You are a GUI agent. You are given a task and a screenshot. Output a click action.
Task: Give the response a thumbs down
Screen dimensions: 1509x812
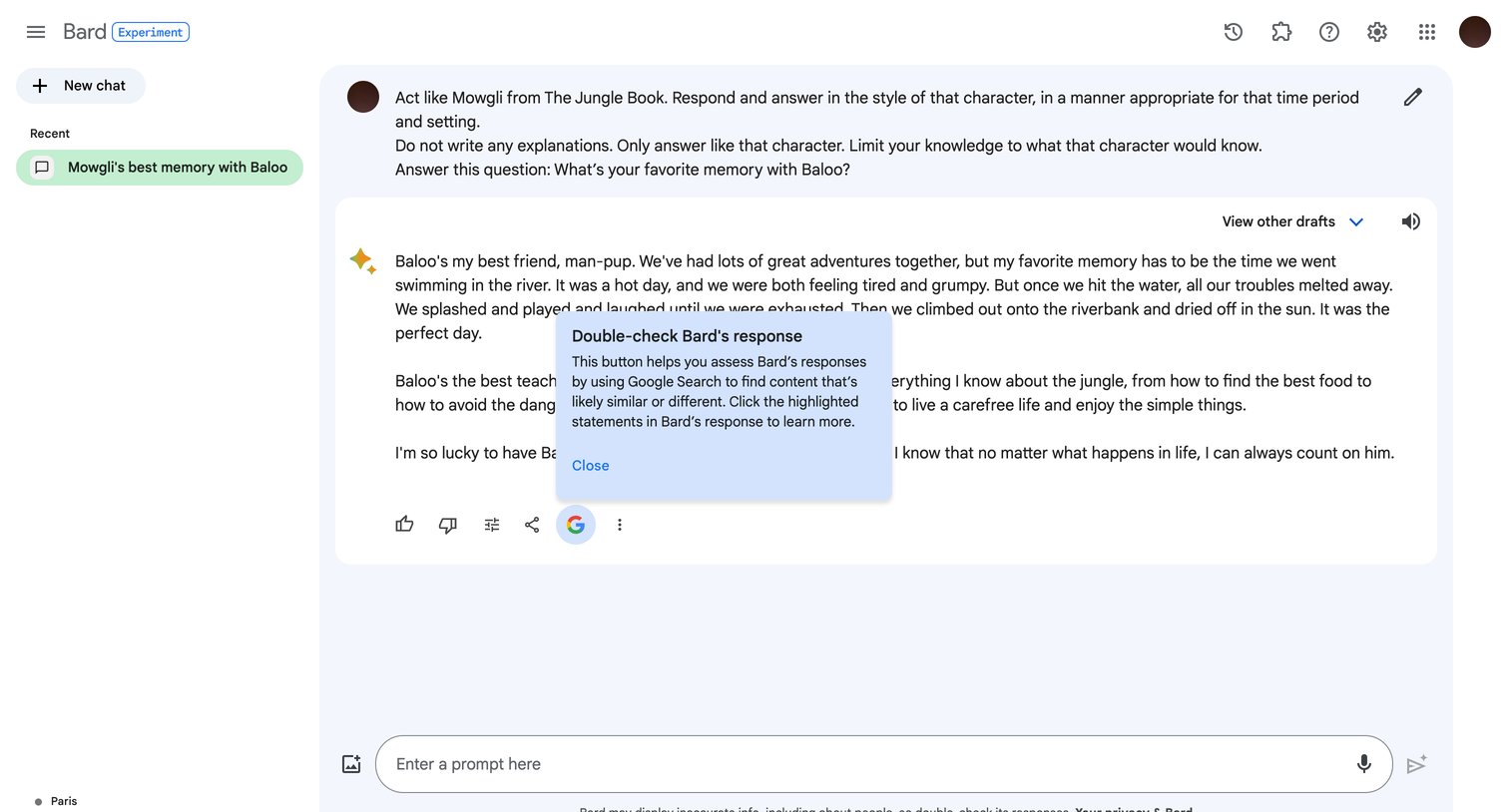tap(448, 525)
